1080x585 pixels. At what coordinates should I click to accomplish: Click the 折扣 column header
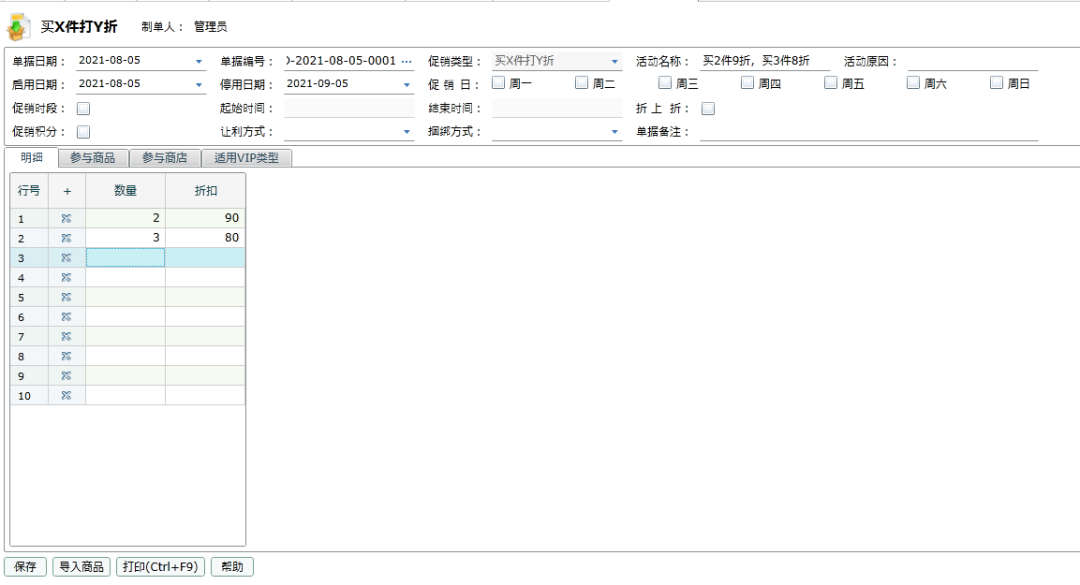click(x=205, y=191)
